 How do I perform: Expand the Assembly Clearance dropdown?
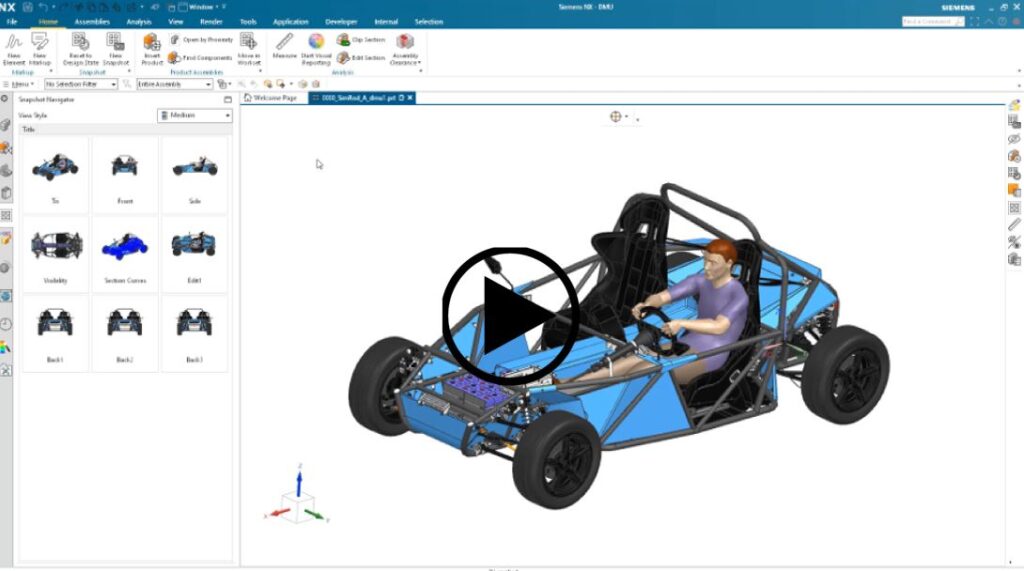click(405, 48)
